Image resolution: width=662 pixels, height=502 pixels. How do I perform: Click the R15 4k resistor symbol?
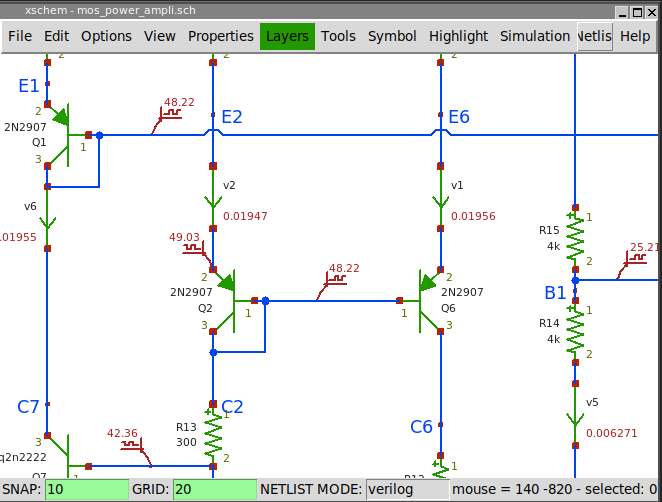[x=575, y=239]
